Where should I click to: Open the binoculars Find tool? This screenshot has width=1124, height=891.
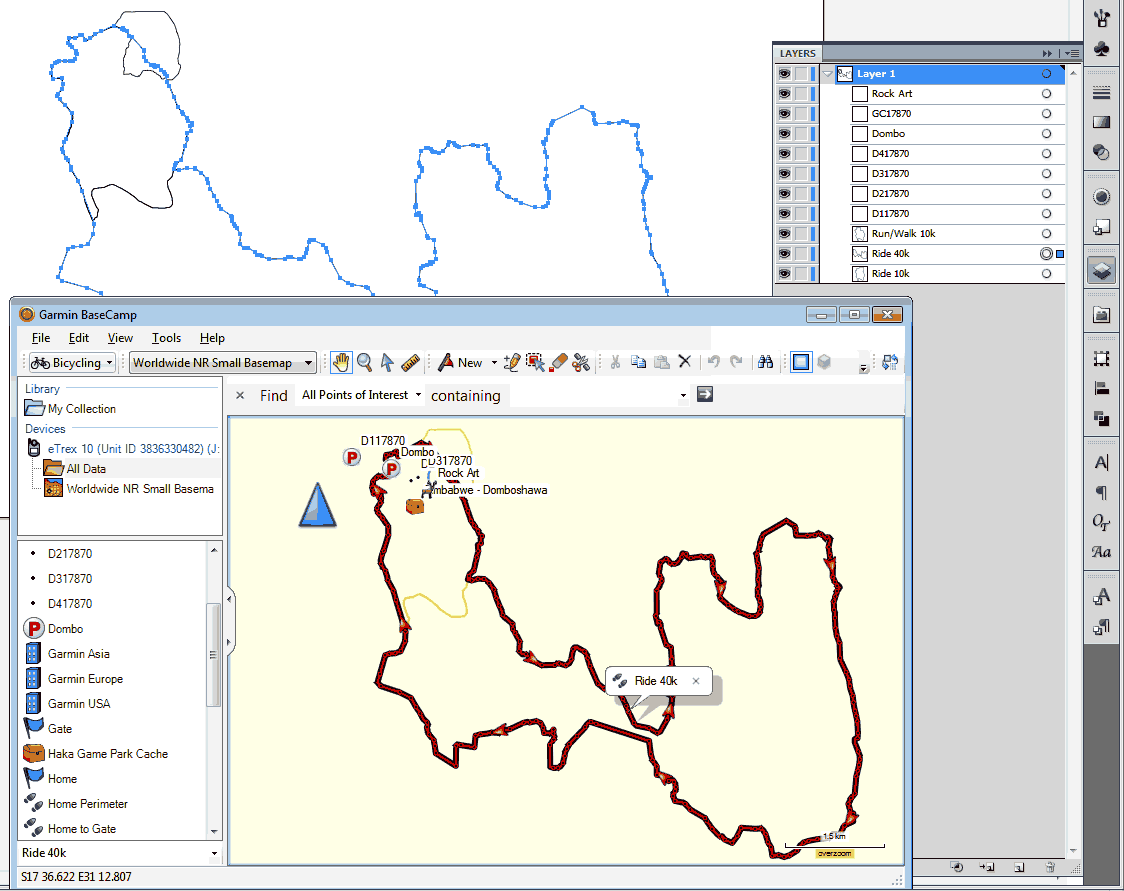[766, 362]
